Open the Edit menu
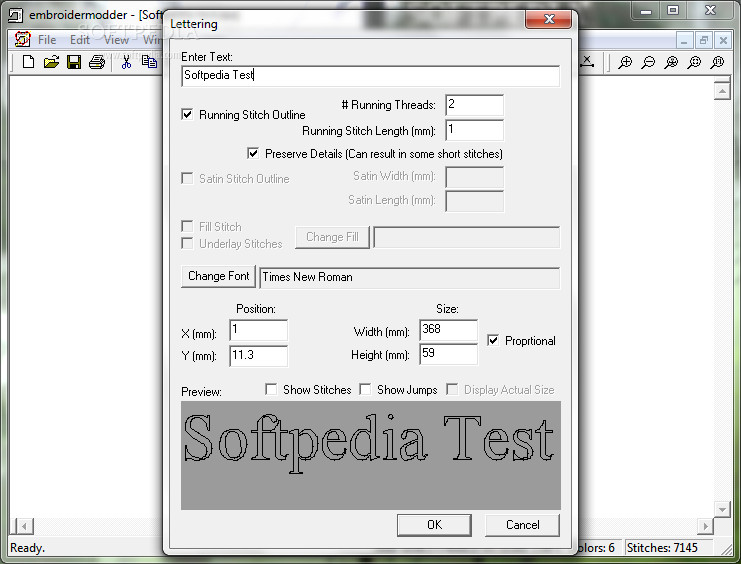 coord(79,40)
